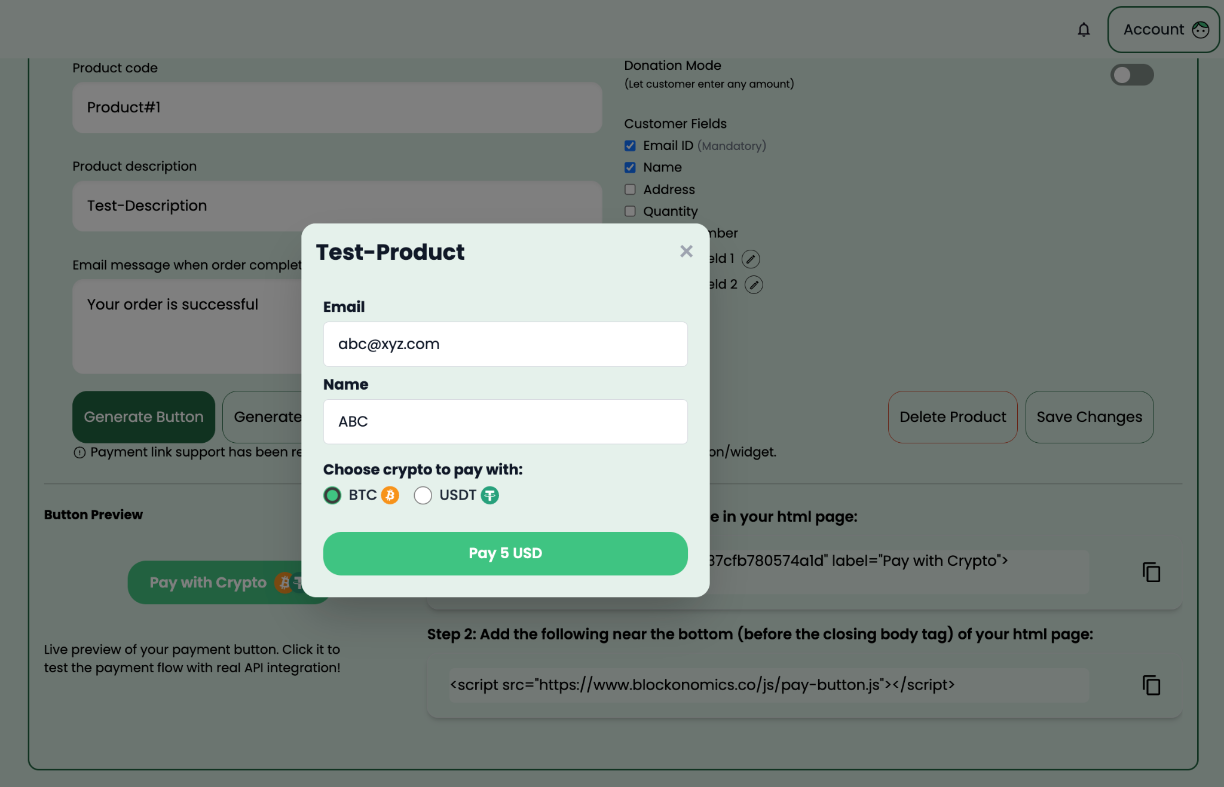1224x787 pixels.
Task: Select USDT as the payment crypto
Action: point(423,495)
